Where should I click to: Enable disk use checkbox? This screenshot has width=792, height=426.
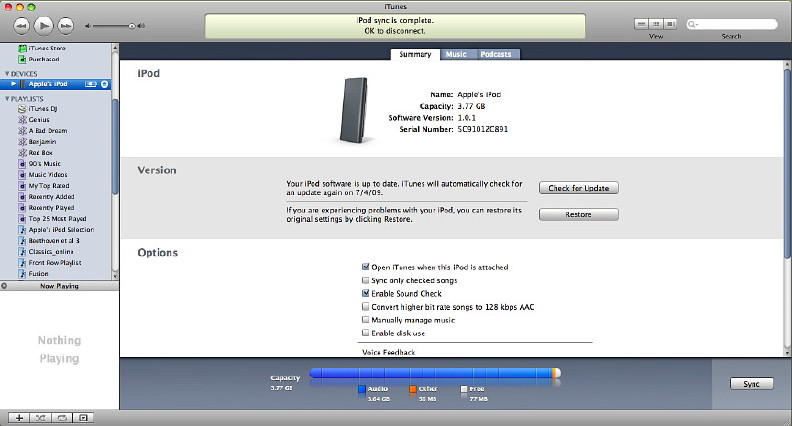[x=366, y=333]
